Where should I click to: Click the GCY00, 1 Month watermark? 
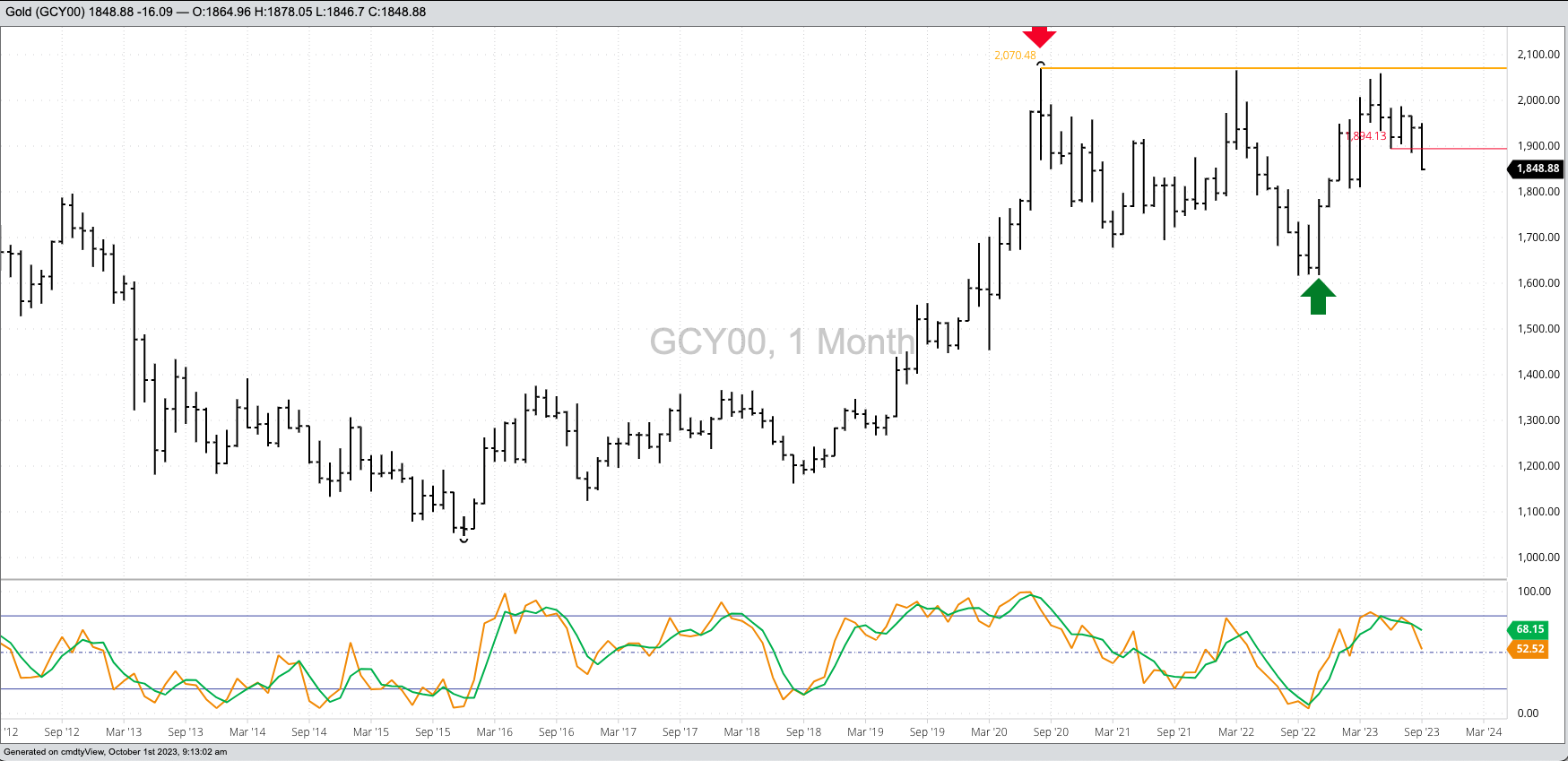(x=781, y=342)
